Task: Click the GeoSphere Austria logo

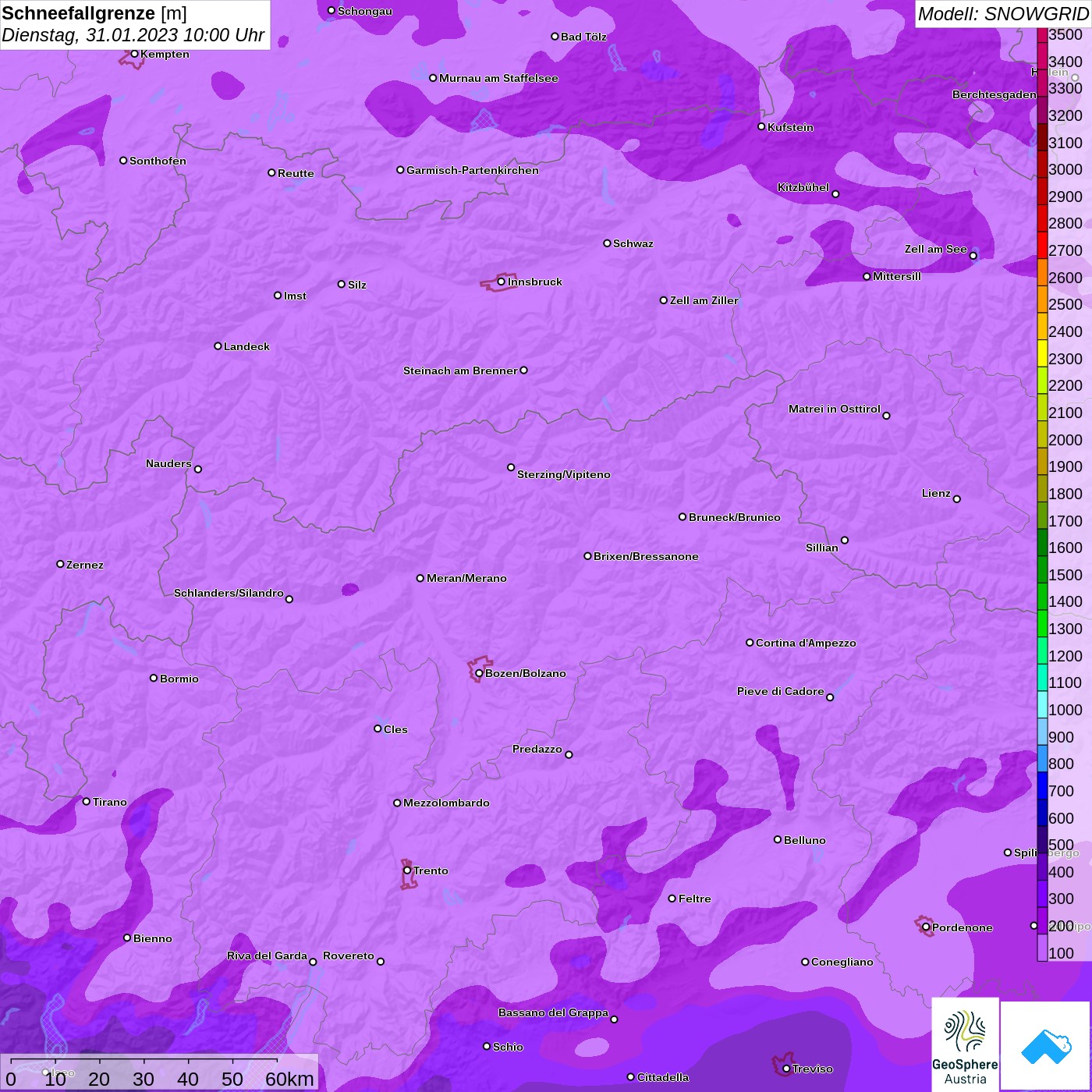Action: 965,1044
